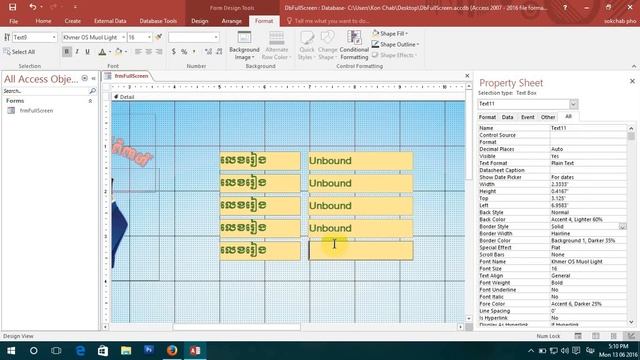
Task: Switch to Other tab in Property Sheet
Action: (548, 117)
